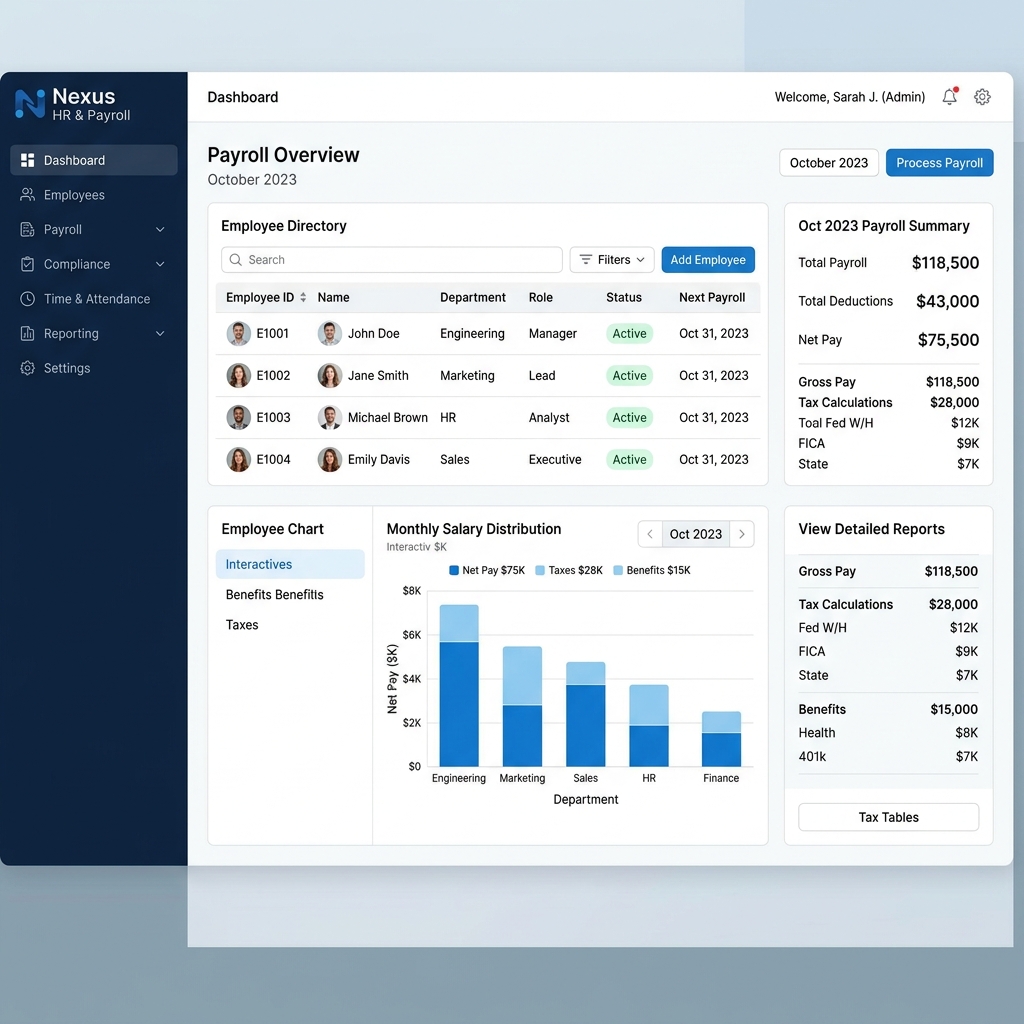This screenshot has height=1024, width=1024.
Task: Click Emily Davis's Active status badge
Action: point(629,459)
